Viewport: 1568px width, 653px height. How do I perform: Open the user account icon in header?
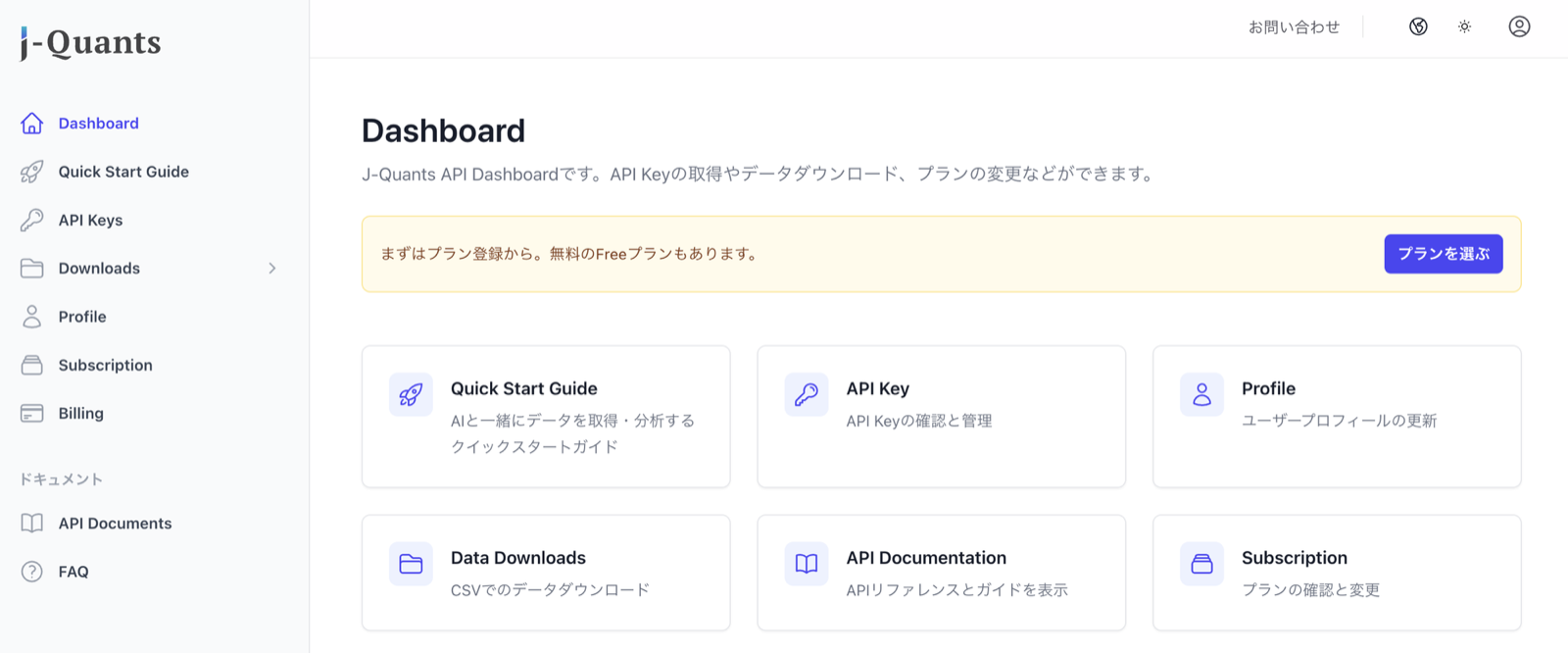1519,26
